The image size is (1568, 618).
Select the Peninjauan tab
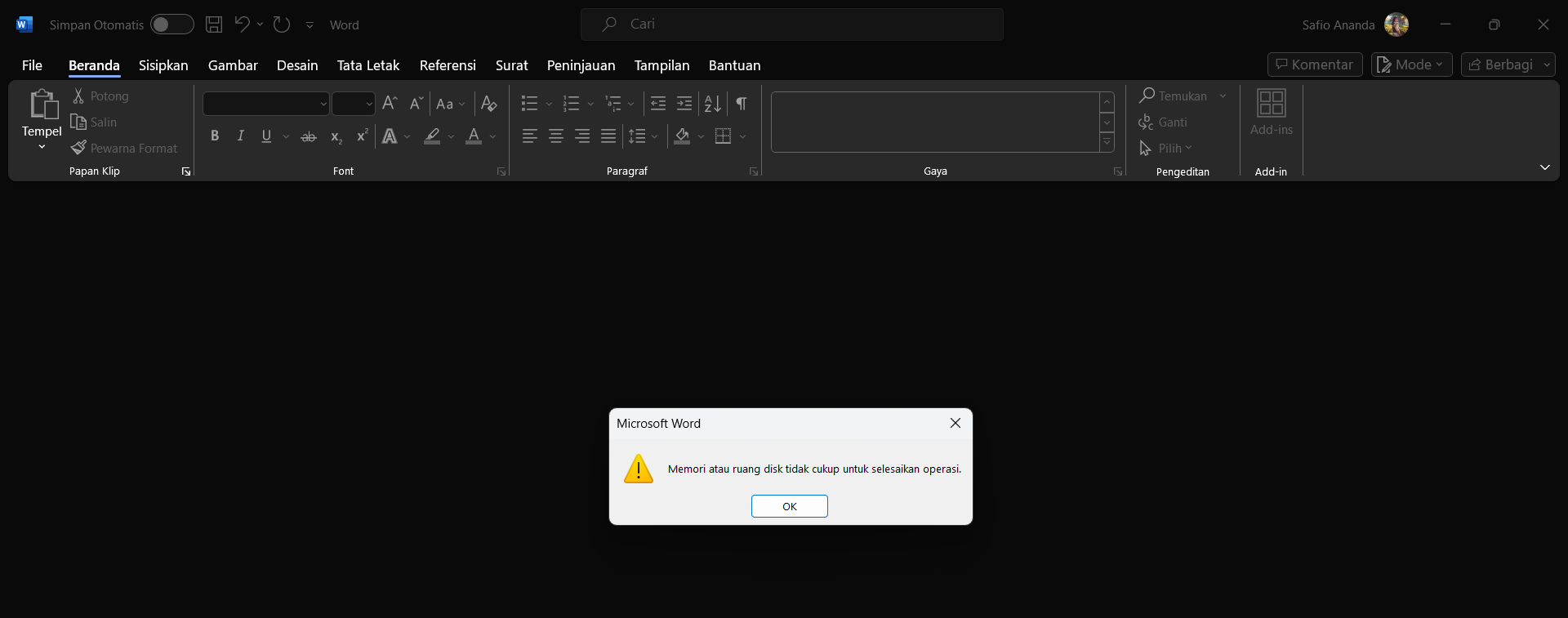[x=581, y=65]
